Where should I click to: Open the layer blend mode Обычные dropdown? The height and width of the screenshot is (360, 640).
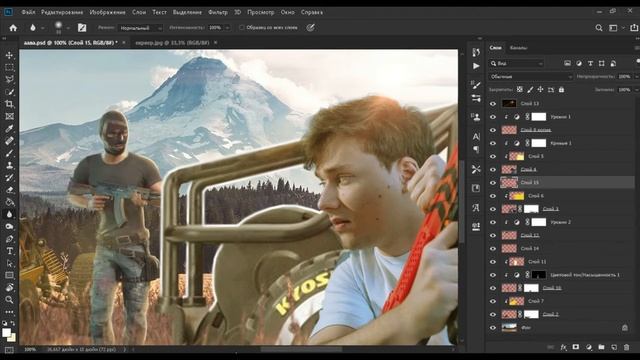tap(531, 76)
